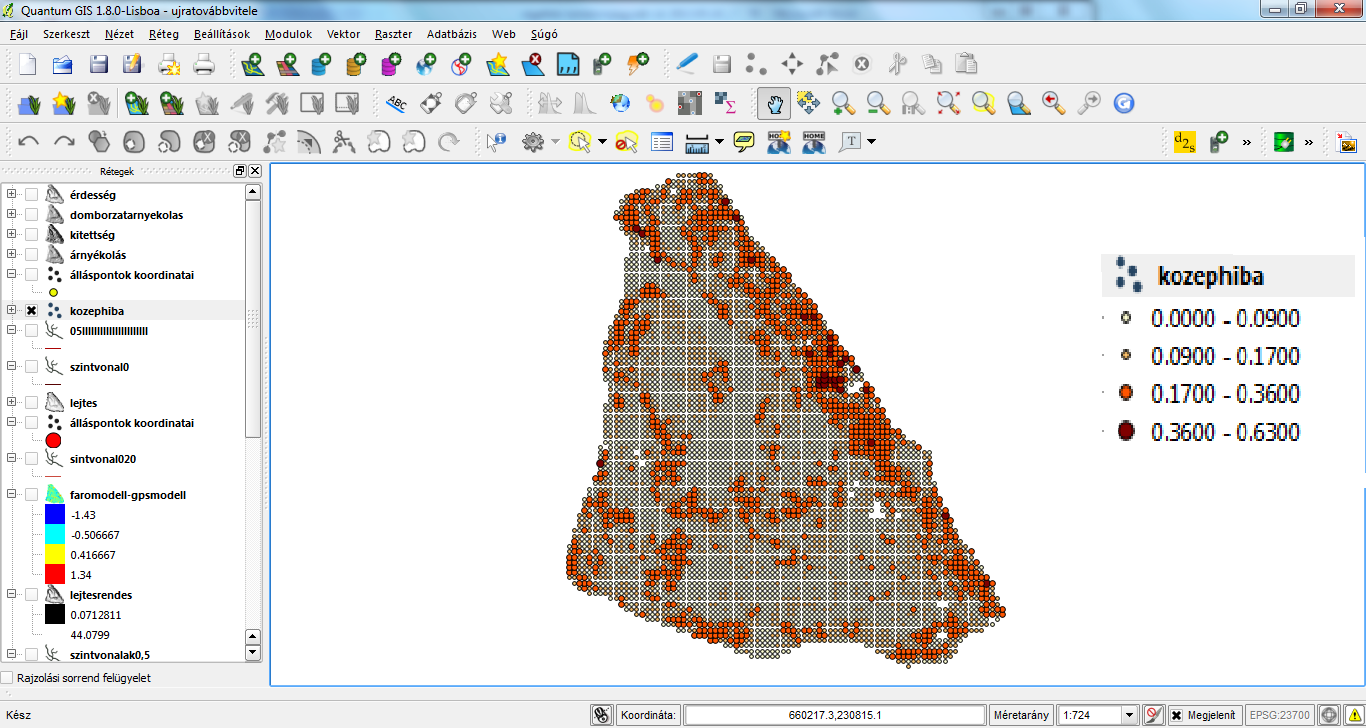
Task: Add a vector layer from the toolbar
Action: point(251,65)
